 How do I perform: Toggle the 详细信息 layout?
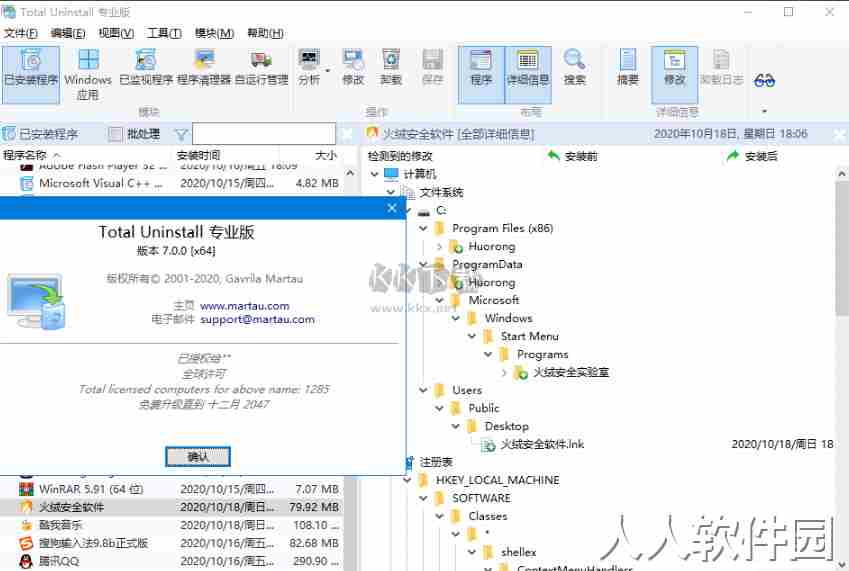click(x=528, y=74)
